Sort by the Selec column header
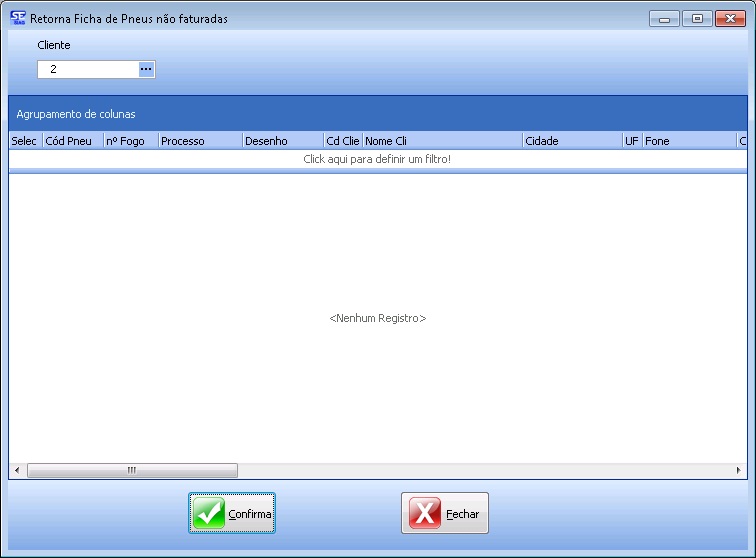The width and height of the screenshot is (756, 558). pyautogui.click(x=25, y=141)
